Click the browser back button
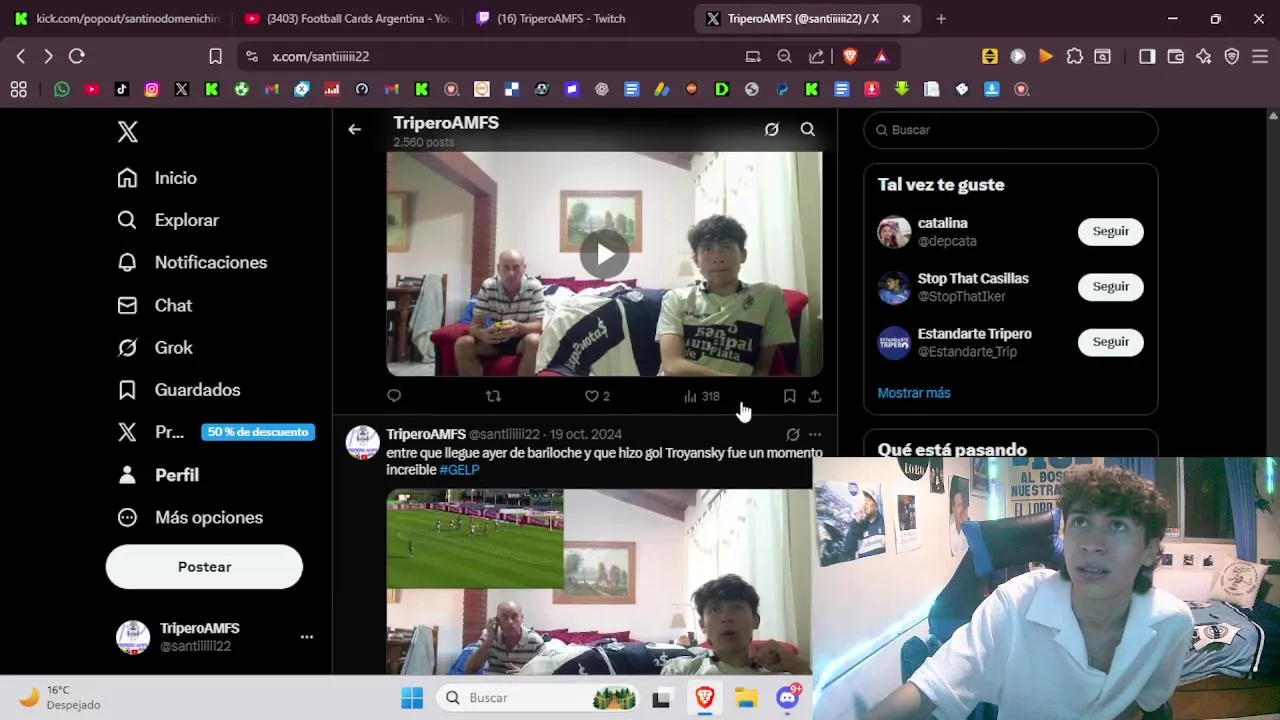The image size is (1280, 720). [21, 57]
